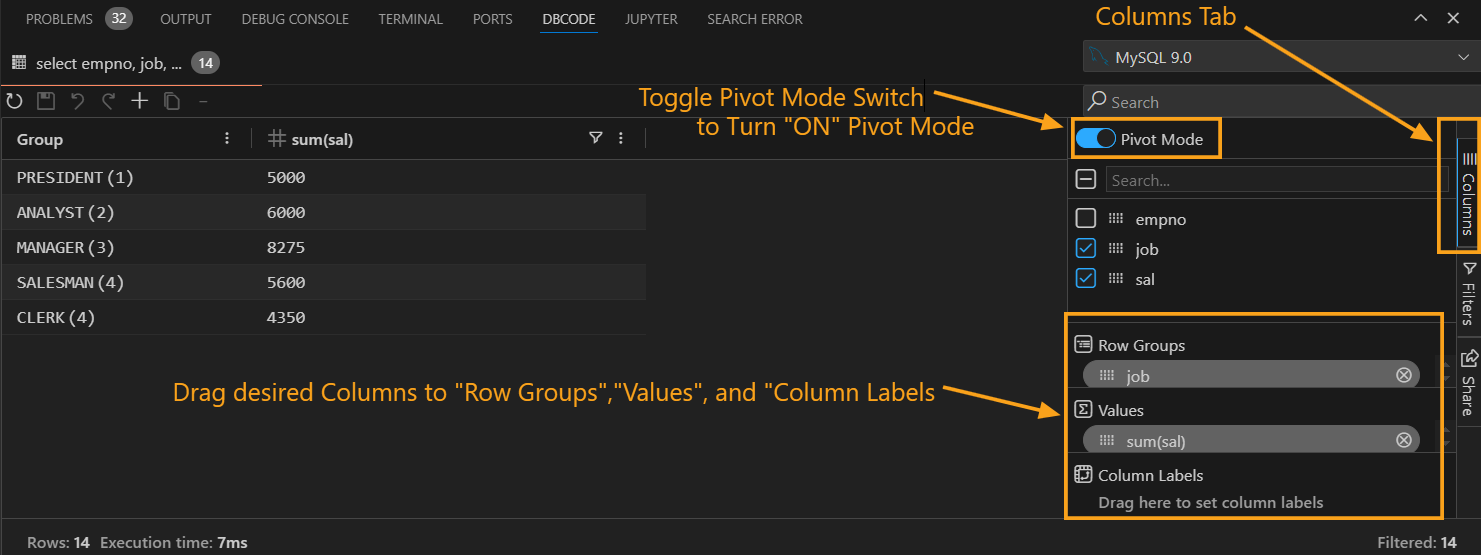This screenshot has height=555, width=1481.
Task: Click the drag handle of job pill
Action: click(1107, 376)
